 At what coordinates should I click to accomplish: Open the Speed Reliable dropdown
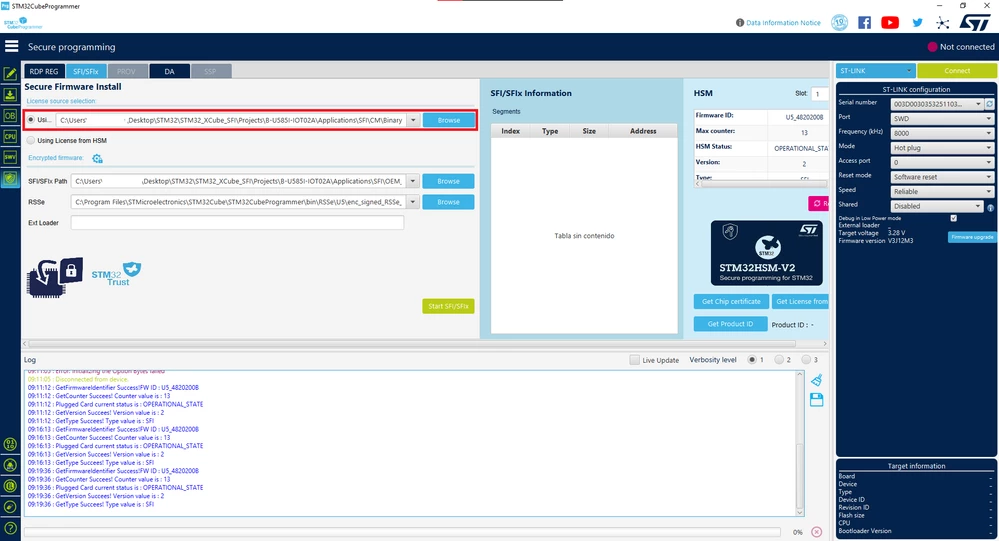tap(942, 192)
